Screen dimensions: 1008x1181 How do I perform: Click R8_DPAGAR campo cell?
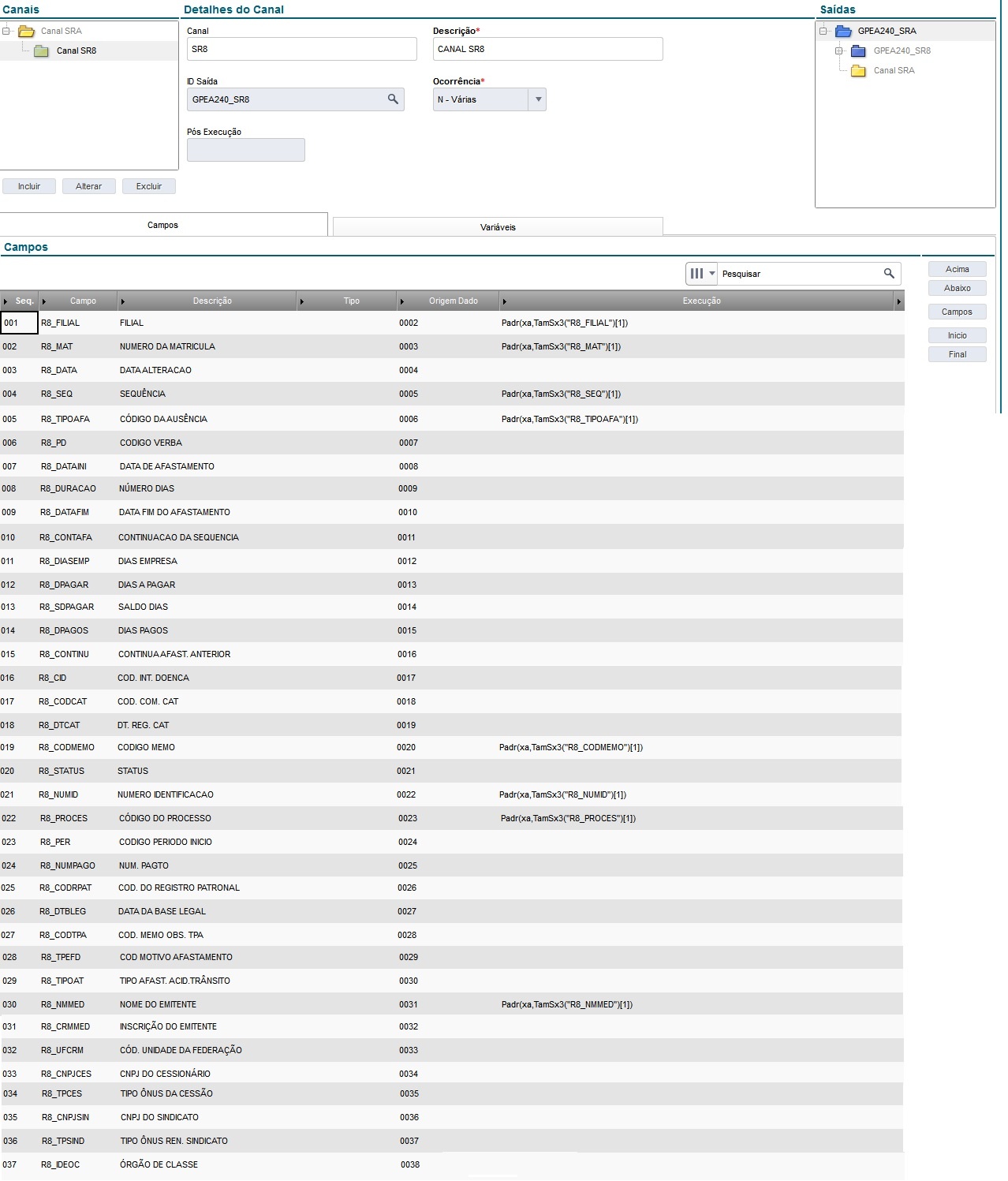click(x=64, y=585)
